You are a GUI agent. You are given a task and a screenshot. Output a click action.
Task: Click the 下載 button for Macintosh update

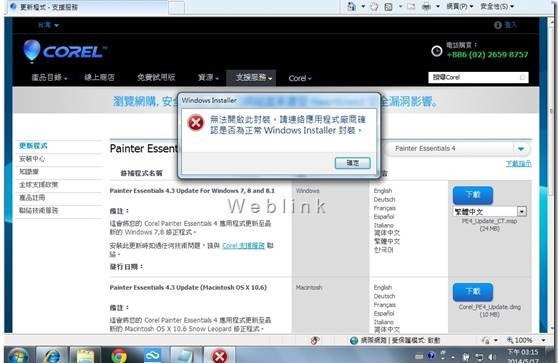473,292
